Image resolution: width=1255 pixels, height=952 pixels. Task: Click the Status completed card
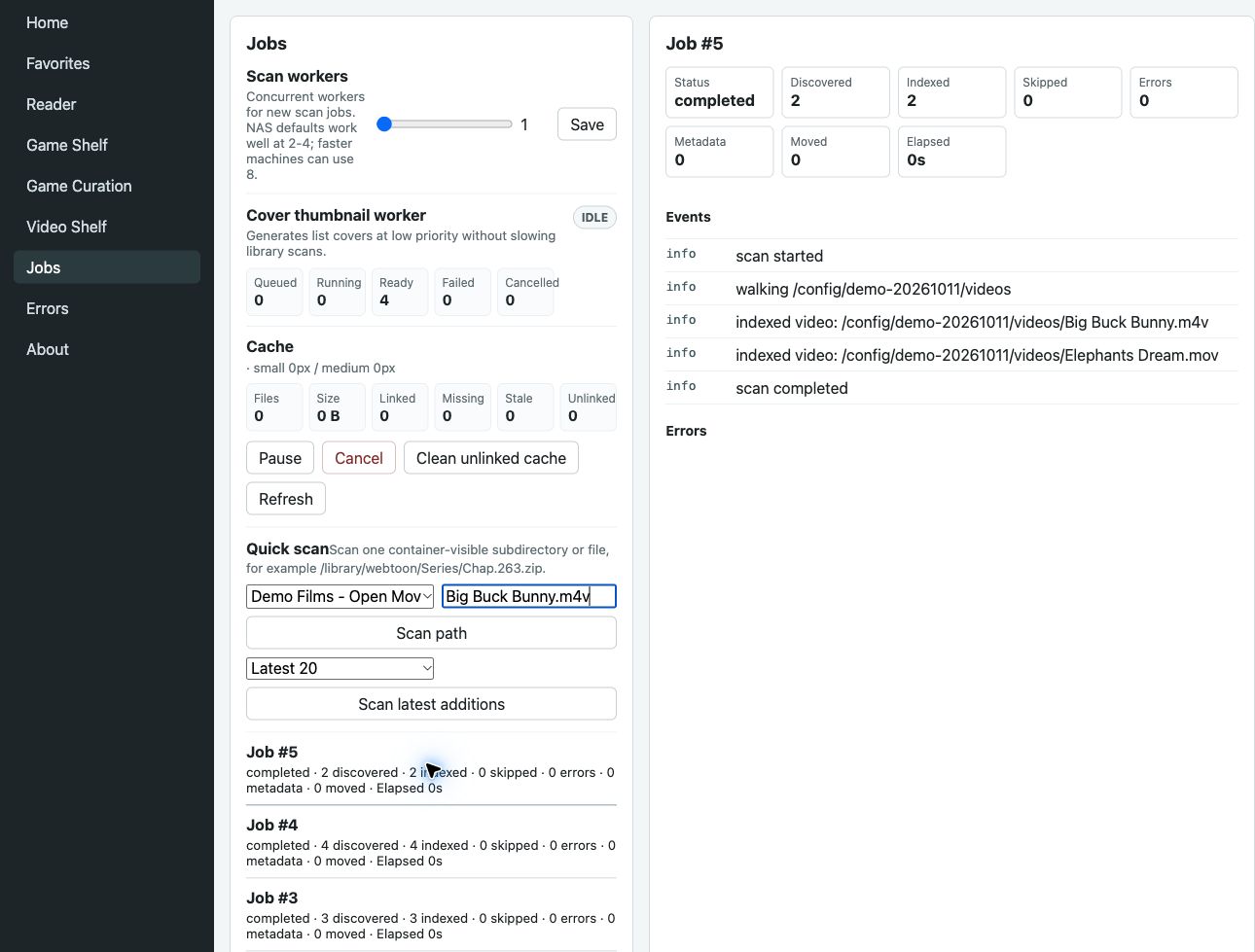(x=719, y=92)
